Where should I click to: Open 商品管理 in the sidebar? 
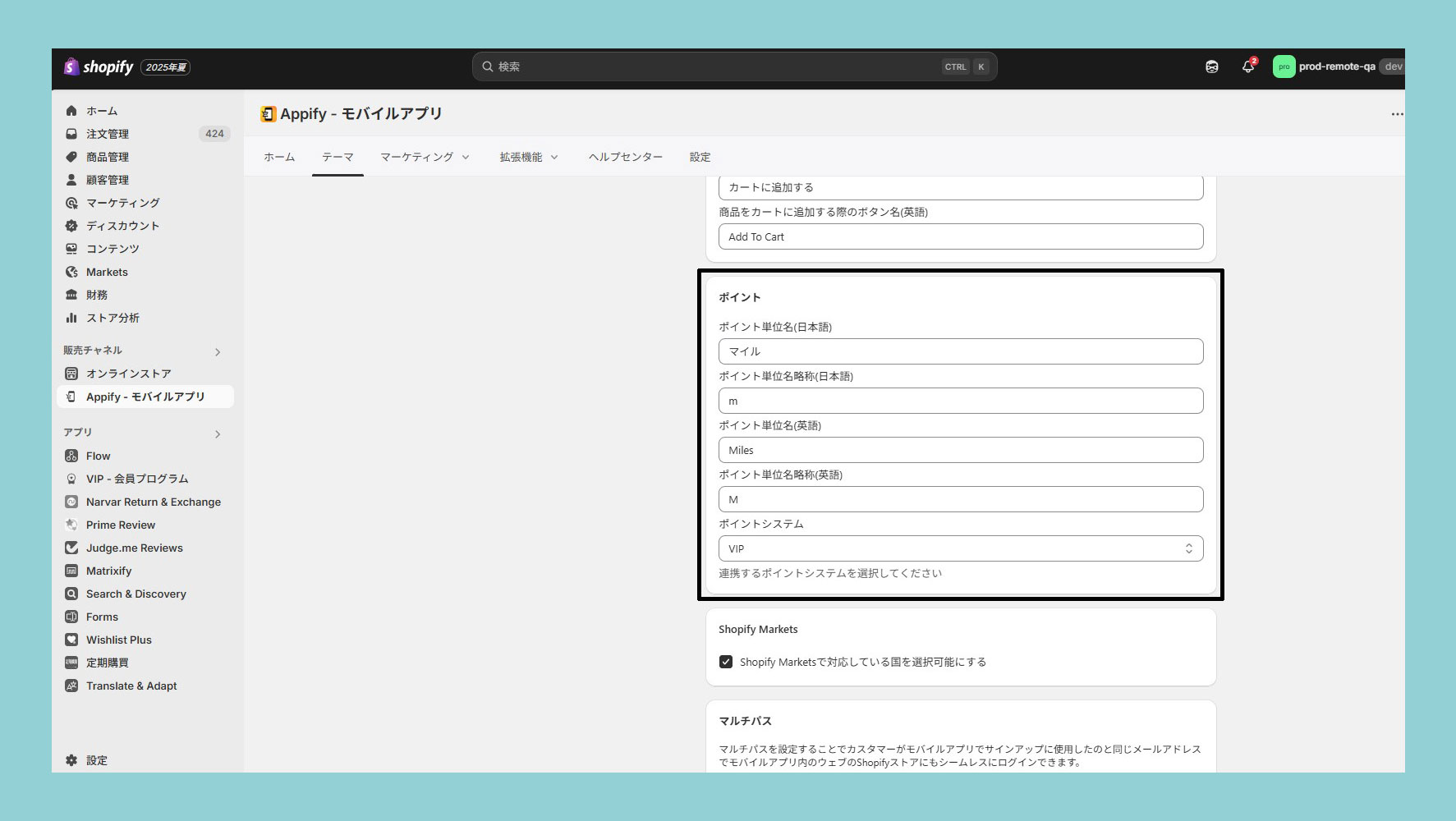108,157
